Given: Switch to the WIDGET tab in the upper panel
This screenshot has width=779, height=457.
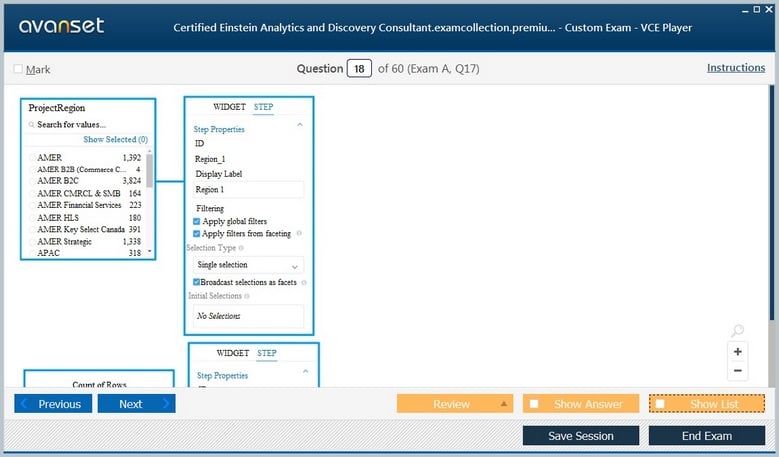Looking at the screenshot, I should coord(229,107).
